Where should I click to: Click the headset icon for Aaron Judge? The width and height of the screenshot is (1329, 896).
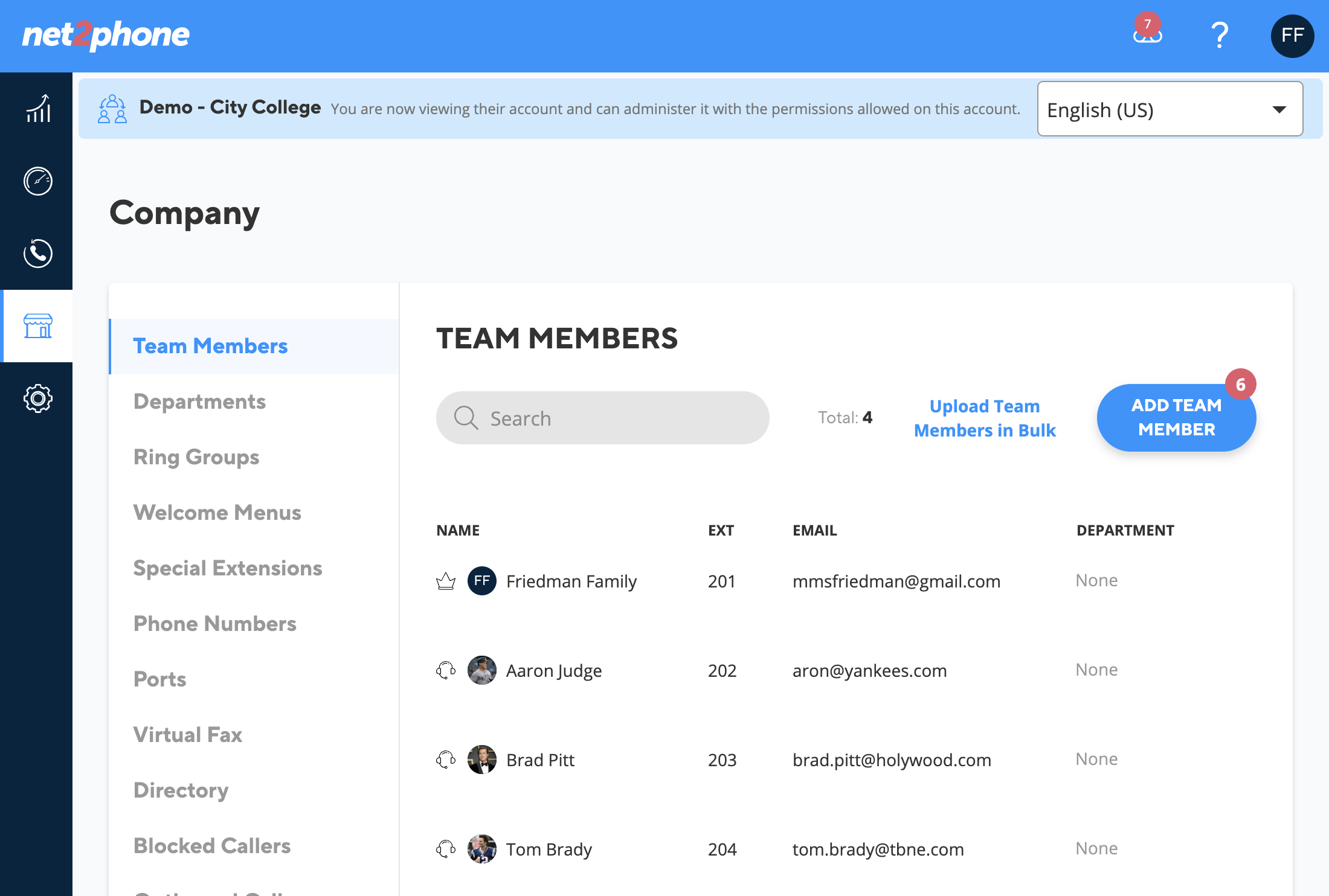(446, 670)
